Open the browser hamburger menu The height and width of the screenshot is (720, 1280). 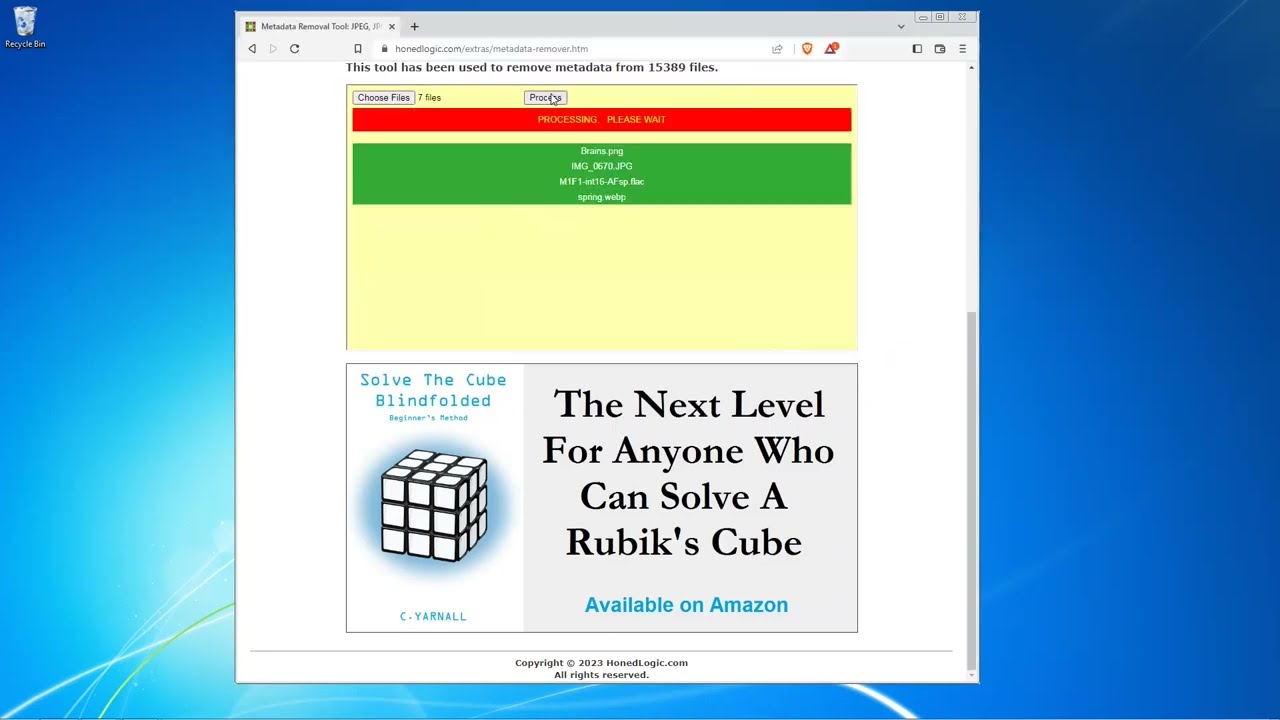(x=963, y=49)
